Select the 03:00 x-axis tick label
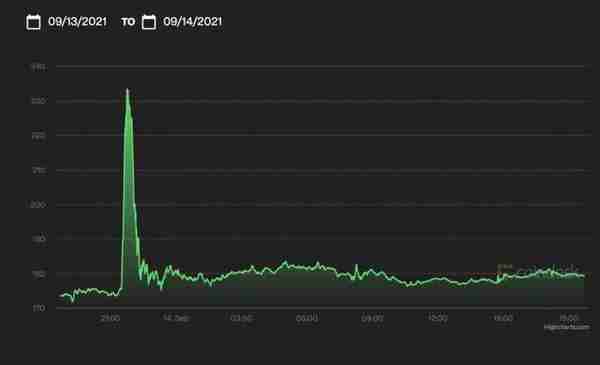 pyautogui.click(x=242, y=318)
